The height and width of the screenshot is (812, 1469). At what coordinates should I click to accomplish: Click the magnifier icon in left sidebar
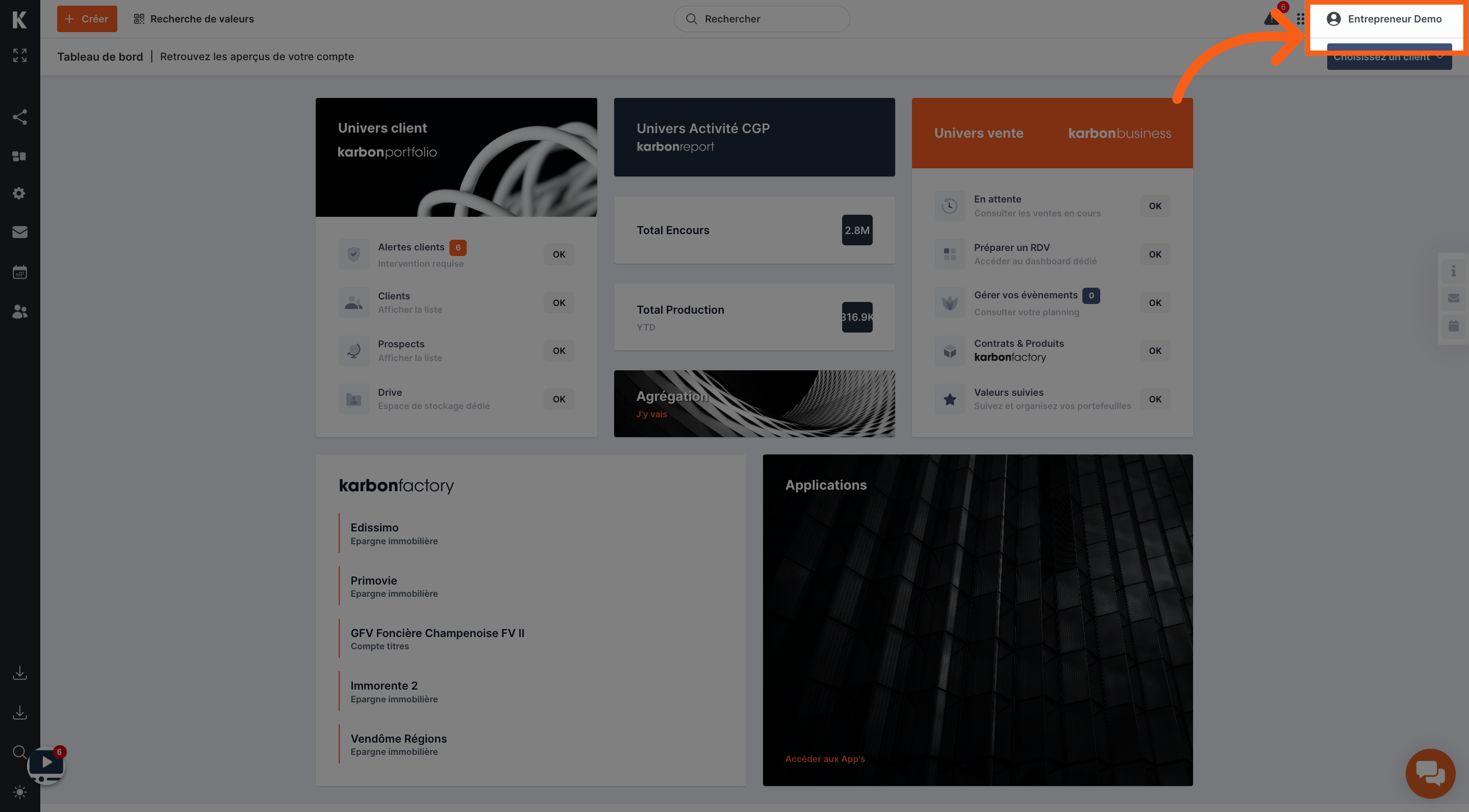point(19,752)
